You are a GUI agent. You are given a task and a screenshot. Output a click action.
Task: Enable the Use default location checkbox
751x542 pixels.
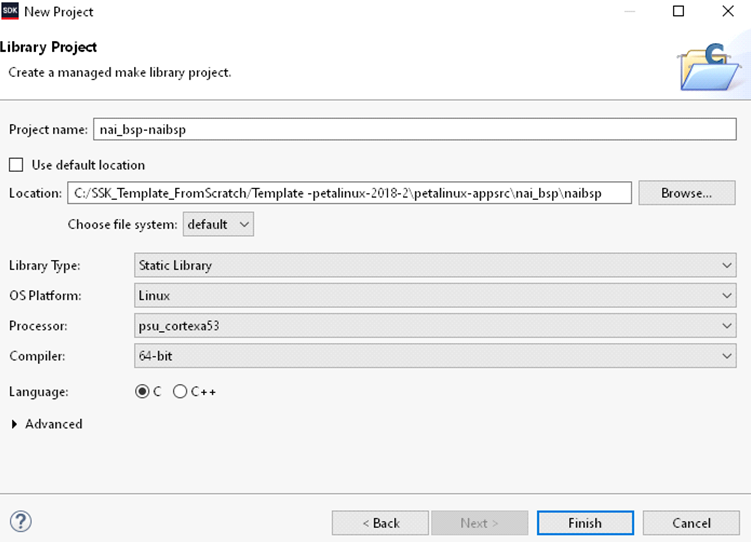point(16,165)
